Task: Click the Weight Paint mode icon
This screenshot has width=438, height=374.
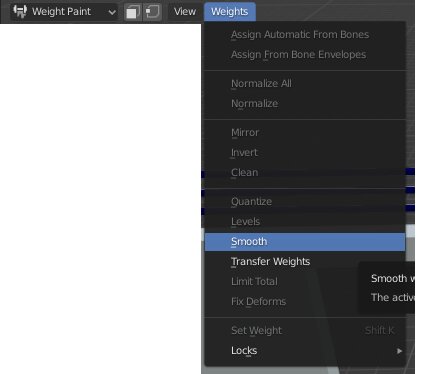Action: click(20, 11)
